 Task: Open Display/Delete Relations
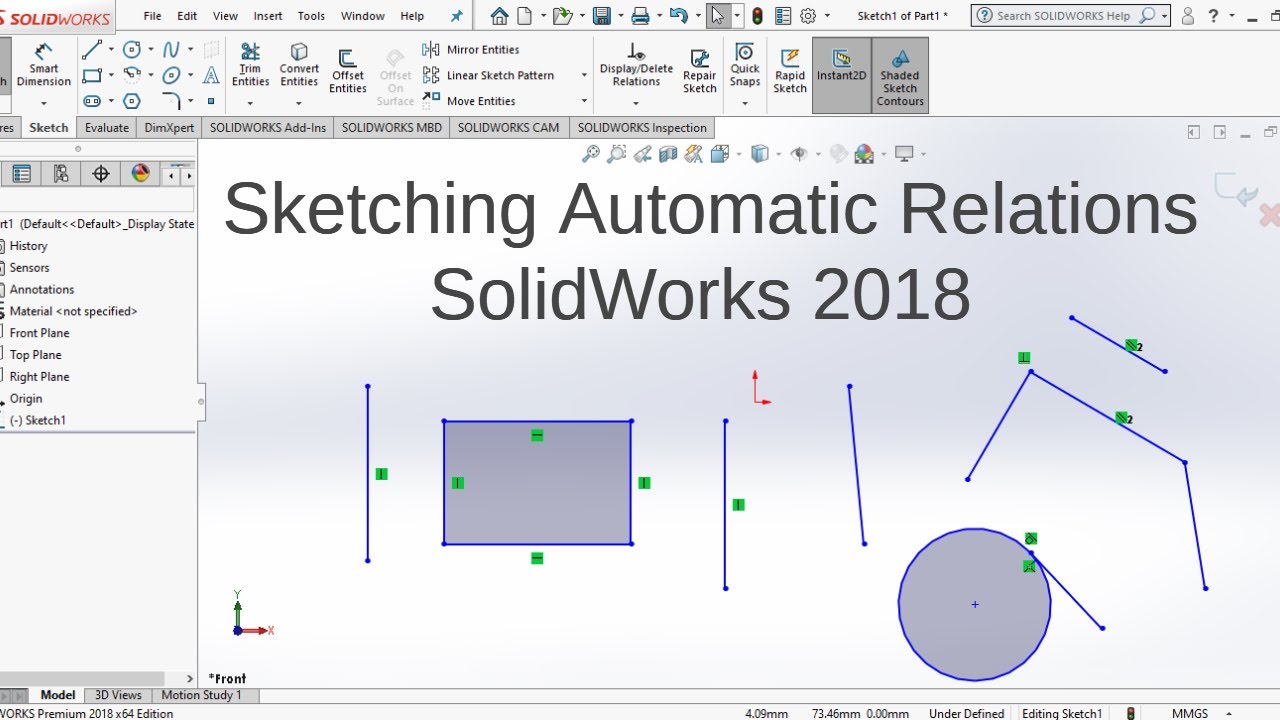coord(636,65)
